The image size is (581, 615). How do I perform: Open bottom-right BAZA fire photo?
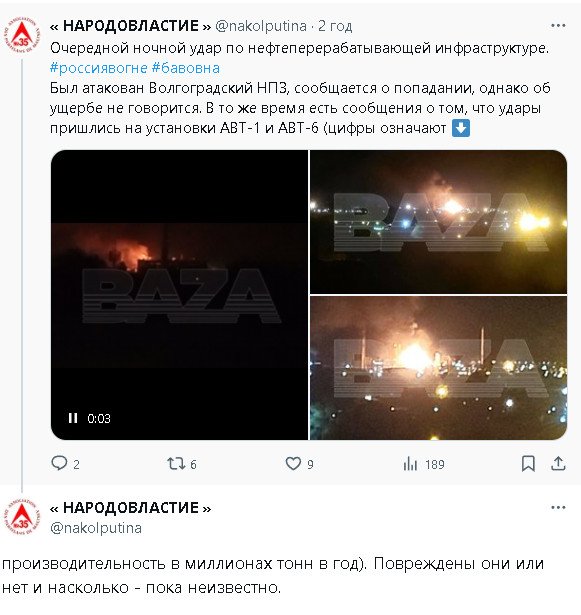click(438, 368)
